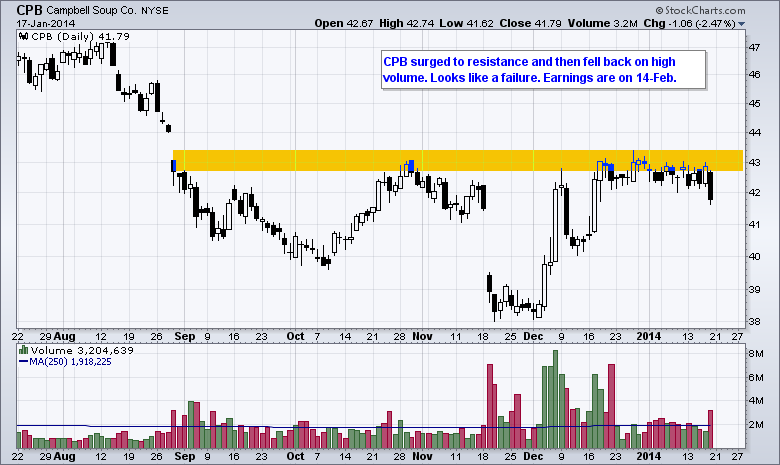The width and height of the screenshot is (780, 465).
Task: Click the blue annotation text box about resistance
Action: pos(543,70)
